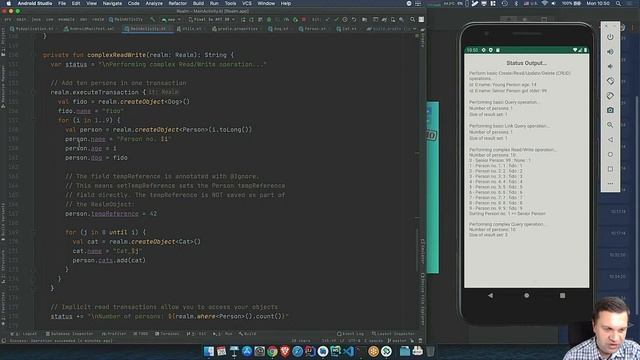Click the emulator zoom magnifier icon
Screen dimensions: 640x360
[x=610, y=125]
